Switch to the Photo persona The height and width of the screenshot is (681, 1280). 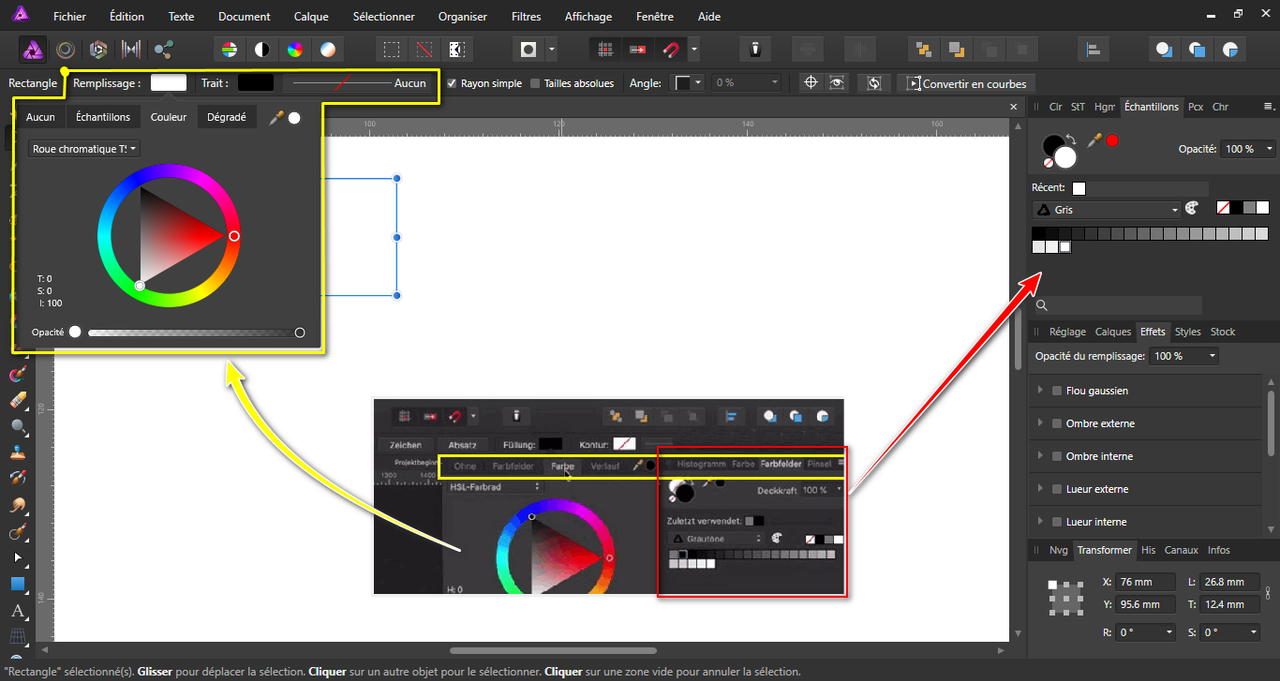(x=33, y=49)
